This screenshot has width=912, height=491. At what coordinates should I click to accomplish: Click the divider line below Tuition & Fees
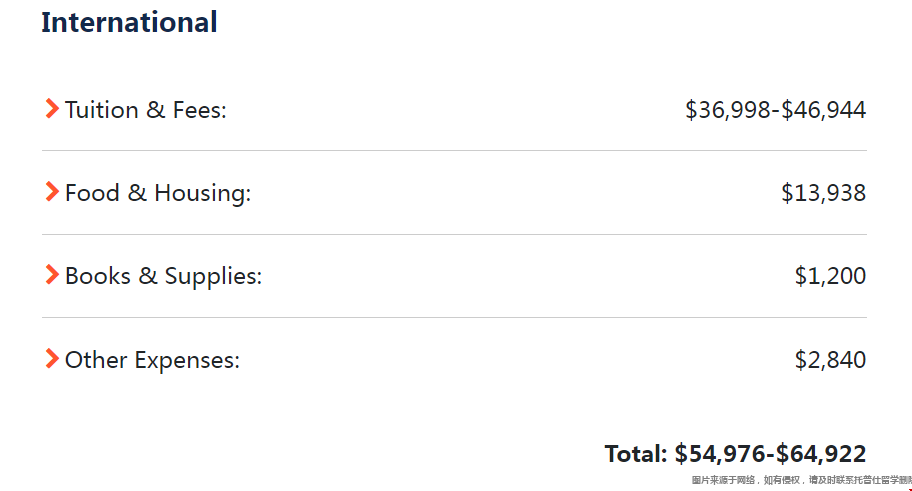click(x=454, y=151)
